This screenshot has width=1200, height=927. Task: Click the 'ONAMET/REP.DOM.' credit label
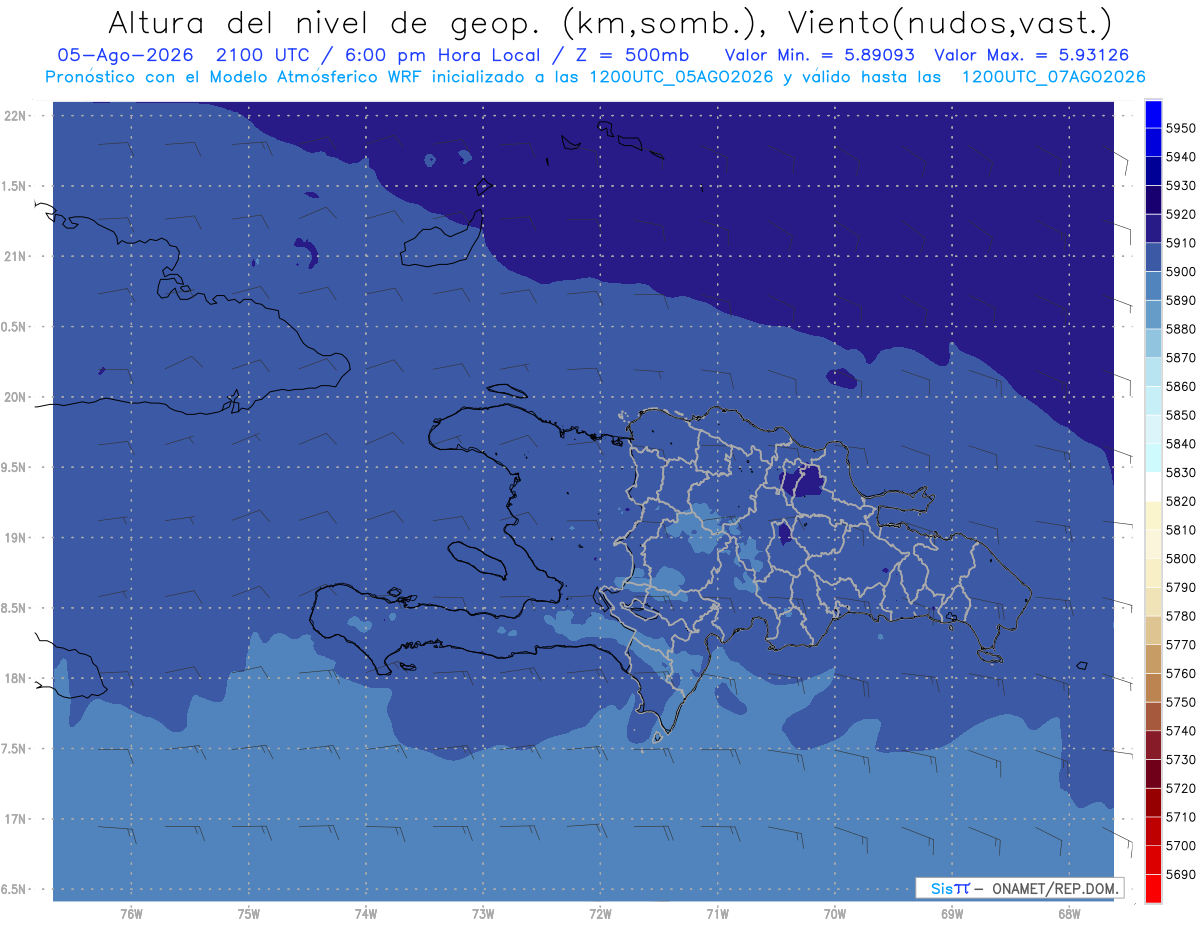tap(1054, 888)
